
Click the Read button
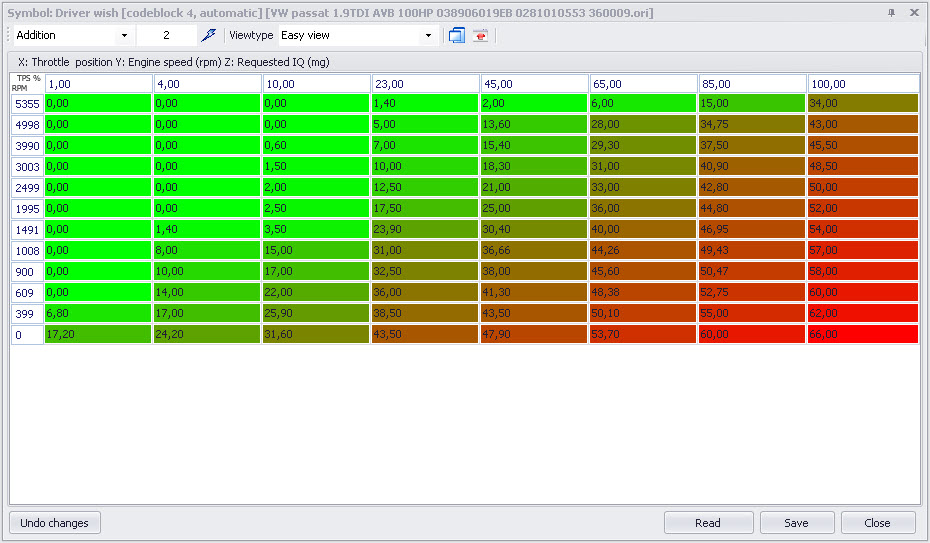708,522
